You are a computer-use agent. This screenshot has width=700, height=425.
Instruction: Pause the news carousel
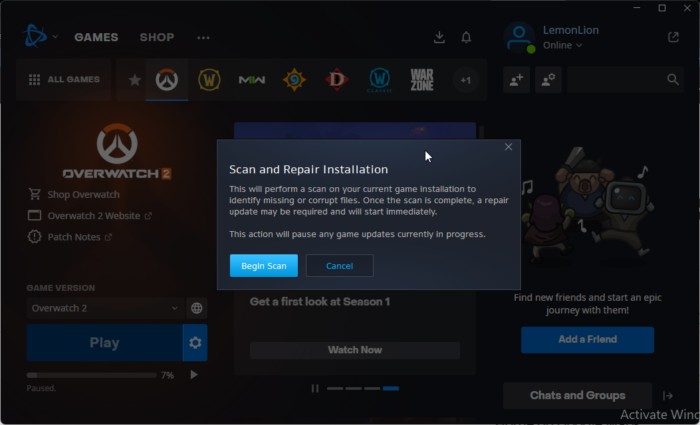[315, 388]
